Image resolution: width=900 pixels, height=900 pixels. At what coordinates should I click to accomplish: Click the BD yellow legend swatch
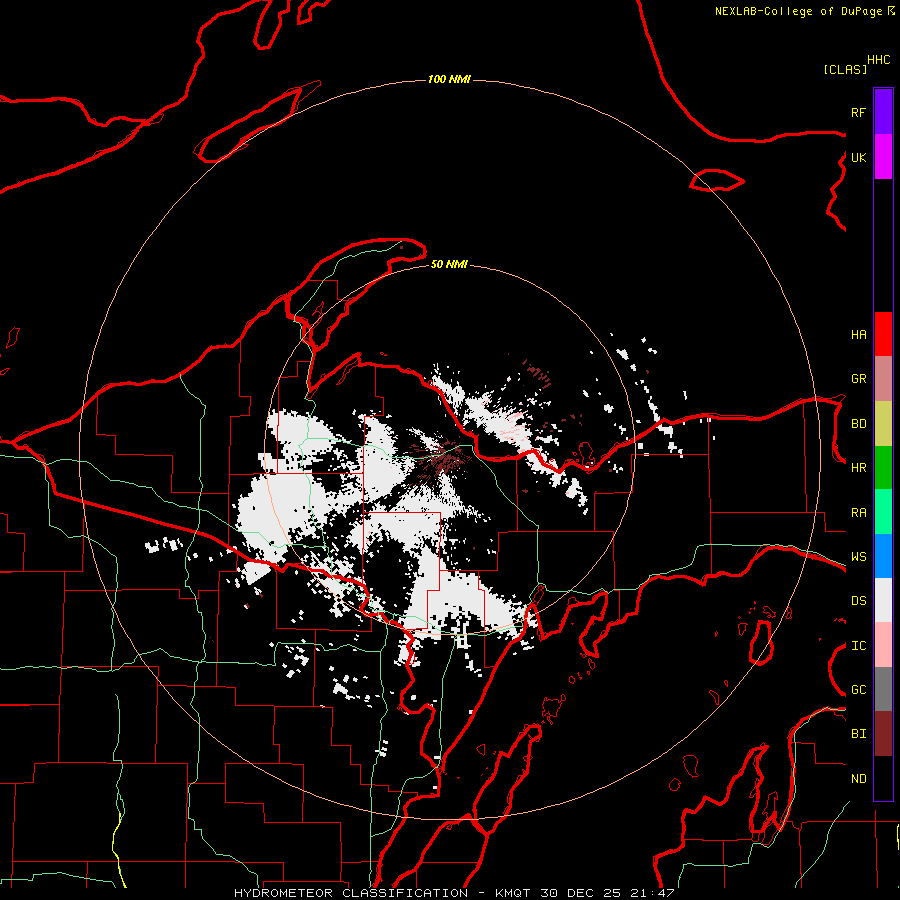883,423
